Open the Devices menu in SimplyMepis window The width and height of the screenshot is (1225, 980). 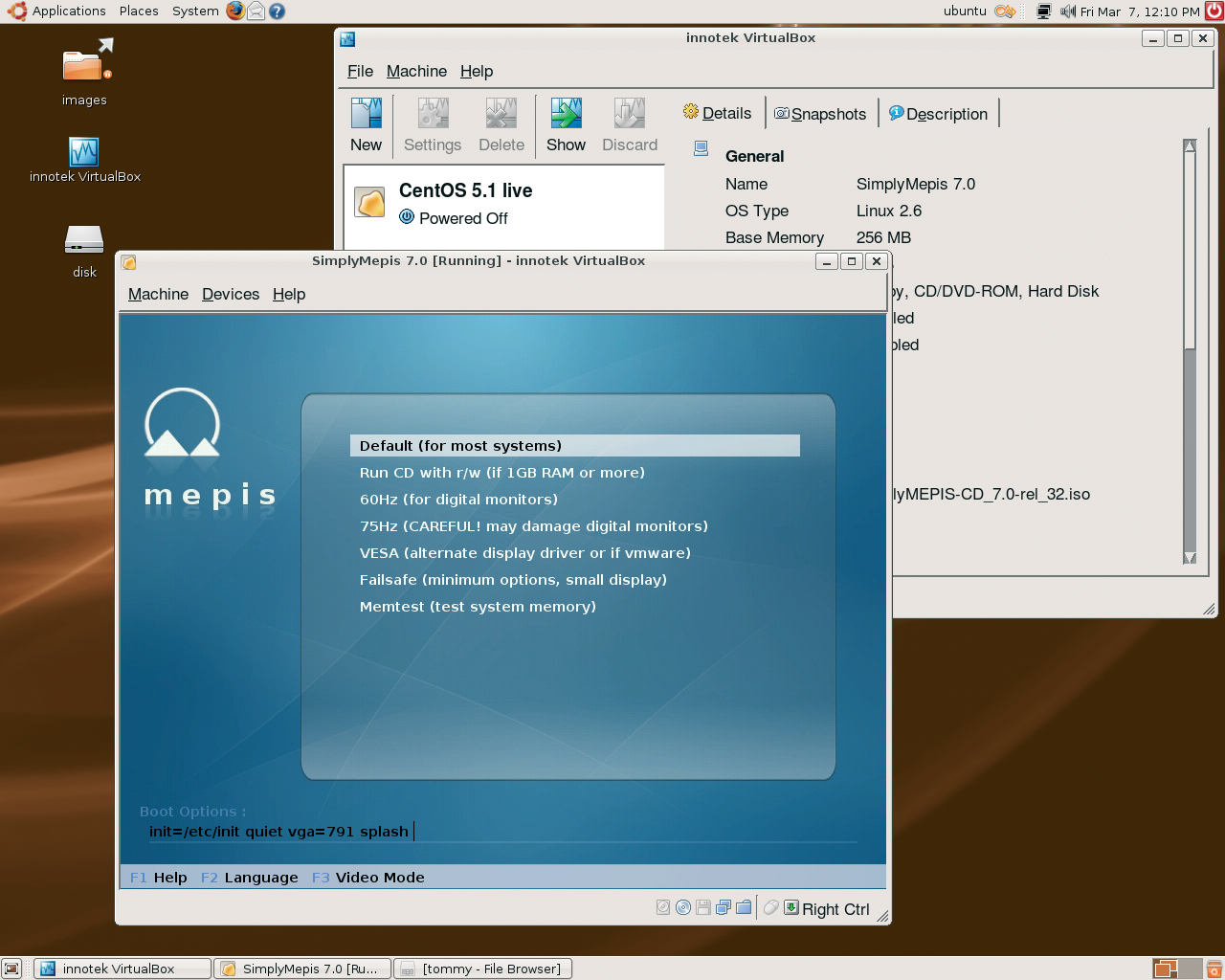(x=231, y=294)
